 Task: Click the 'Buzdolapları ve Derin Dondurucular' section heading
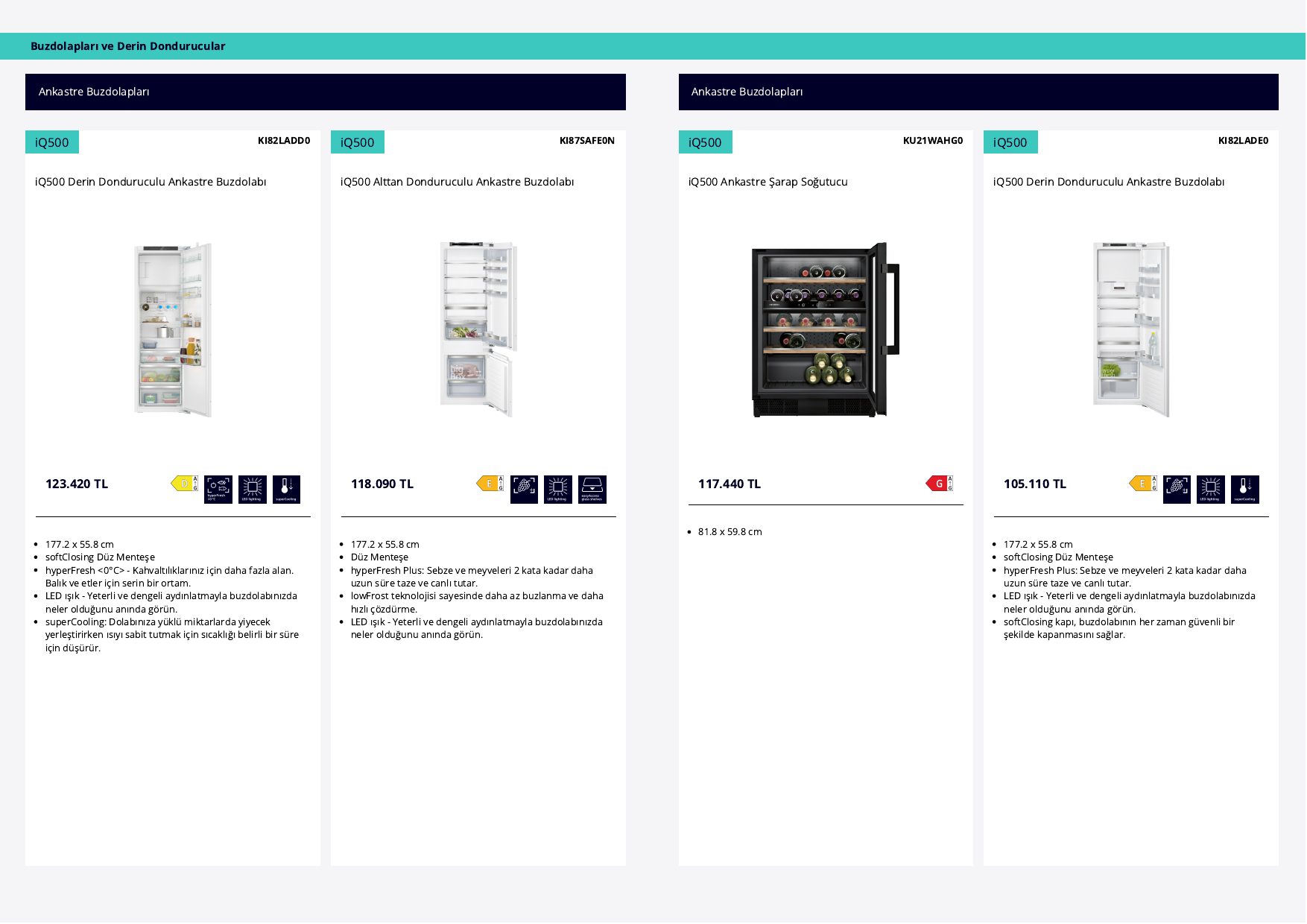[x=128, y=46]
